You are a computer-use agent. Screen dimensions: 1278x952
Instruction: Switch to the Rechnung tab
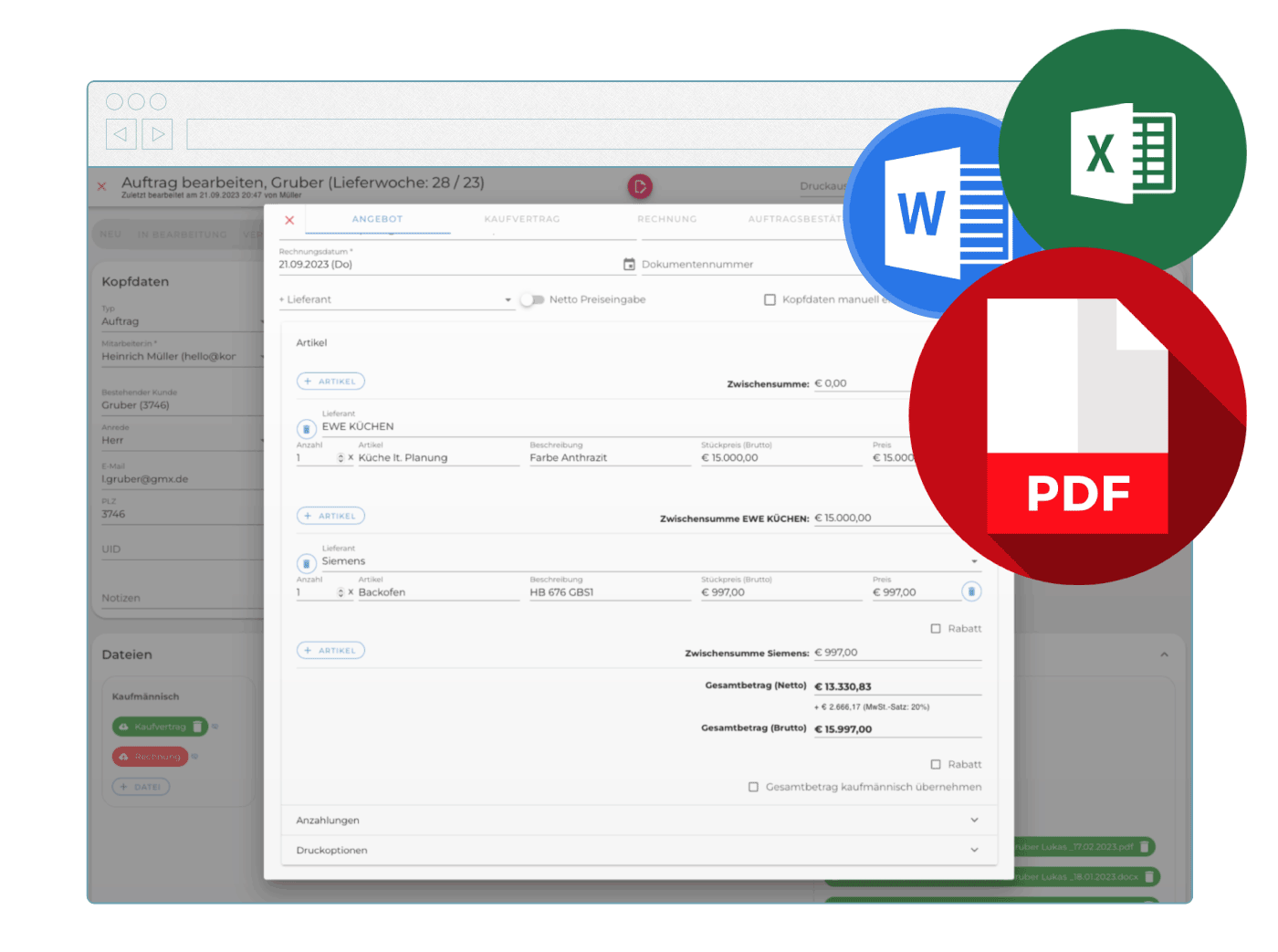pos(667,219)
